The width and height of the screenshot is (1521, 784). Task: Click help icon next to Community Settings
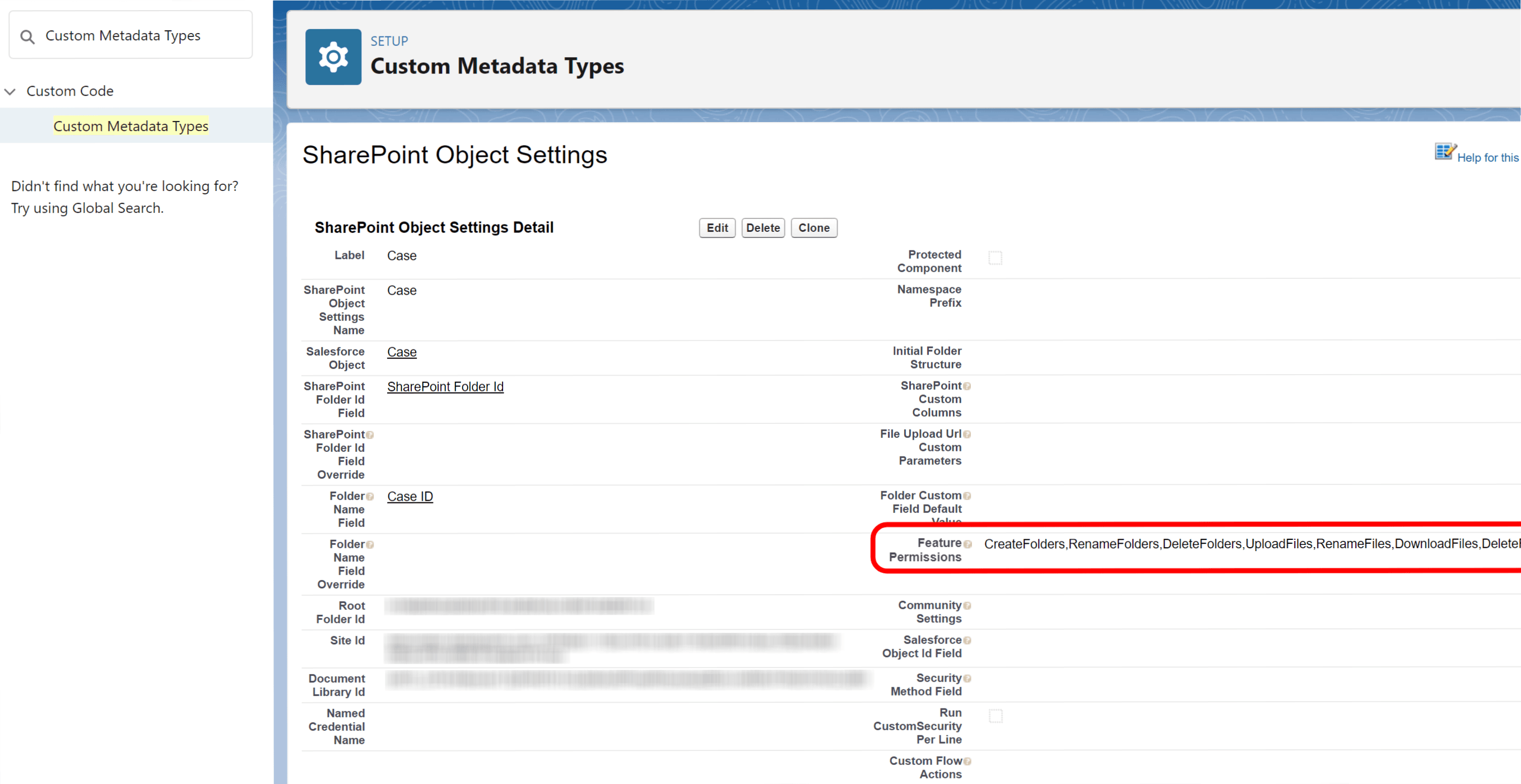pyautogui.click(x=967, y=606)
